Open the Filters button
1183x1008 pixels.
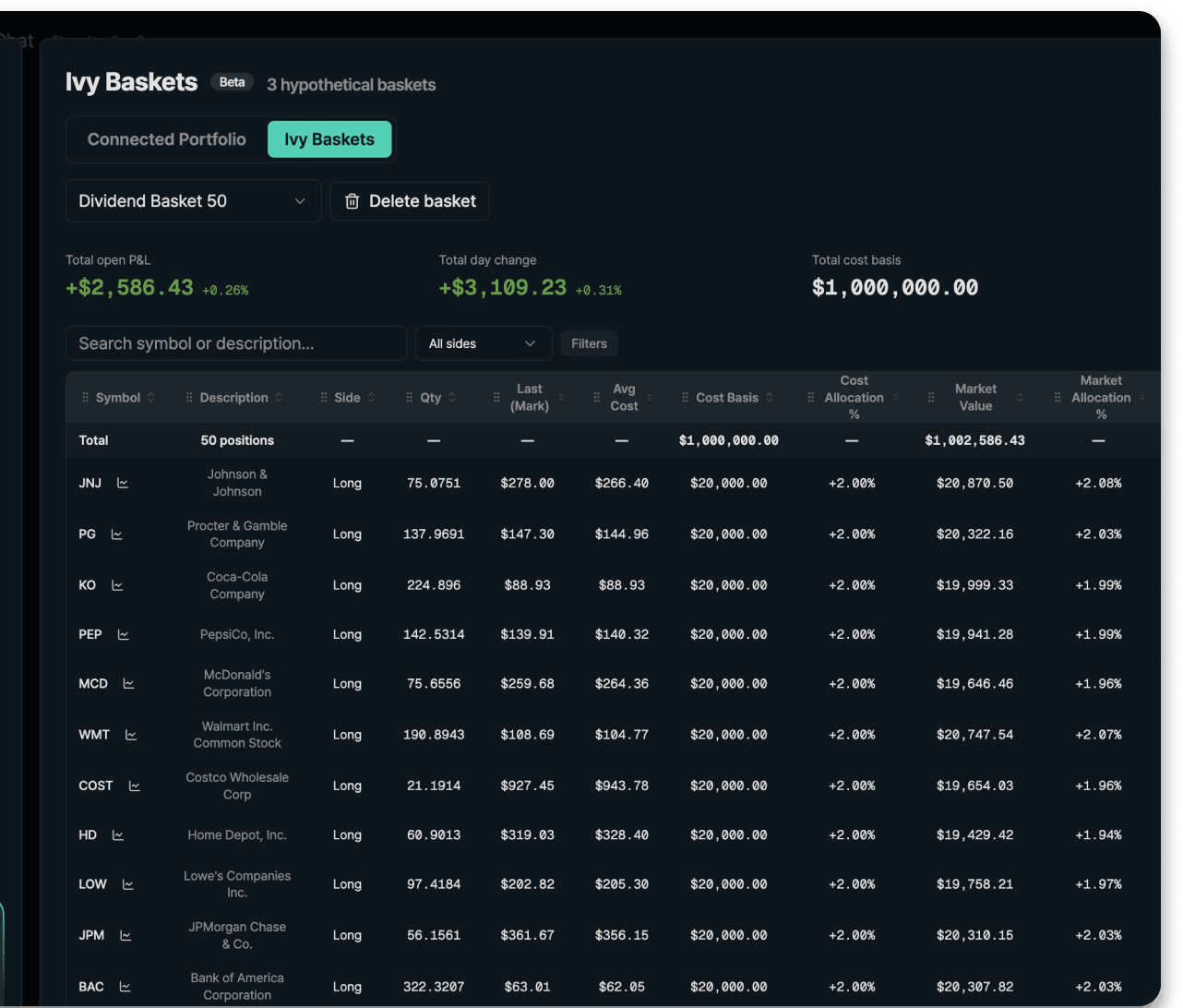589,343
